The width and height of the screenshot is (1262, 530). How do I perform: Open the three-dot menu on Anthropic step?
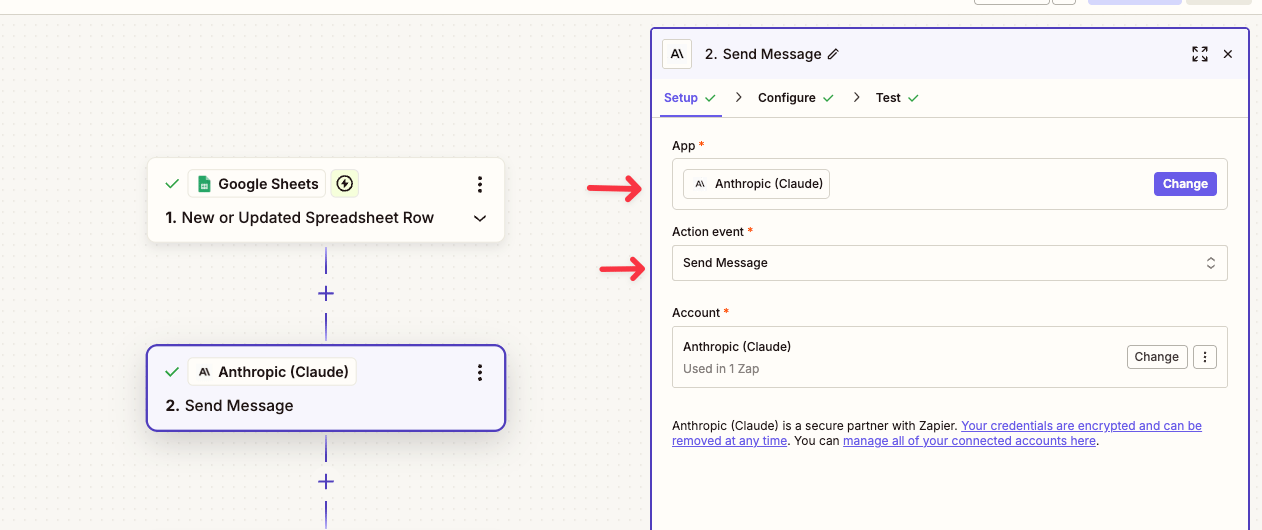tap(480, 372)
